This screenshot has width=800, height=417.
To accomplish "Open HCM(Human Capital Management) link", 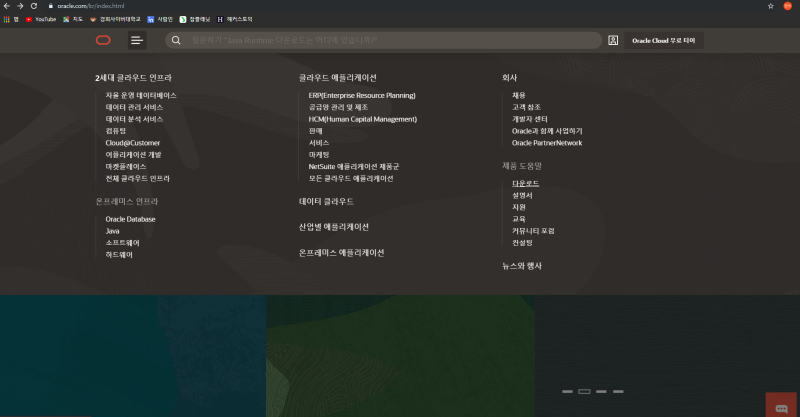I will (x=363, y=119).
